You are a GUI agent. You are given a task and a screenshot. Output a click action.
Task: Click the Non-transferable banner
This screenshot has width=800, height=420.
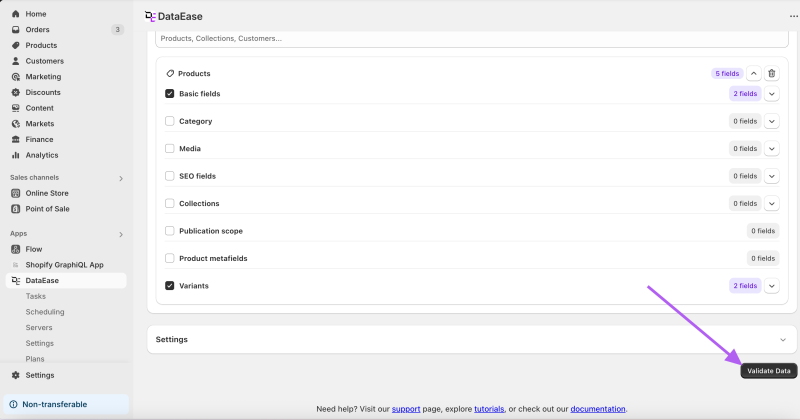point(66,404)
